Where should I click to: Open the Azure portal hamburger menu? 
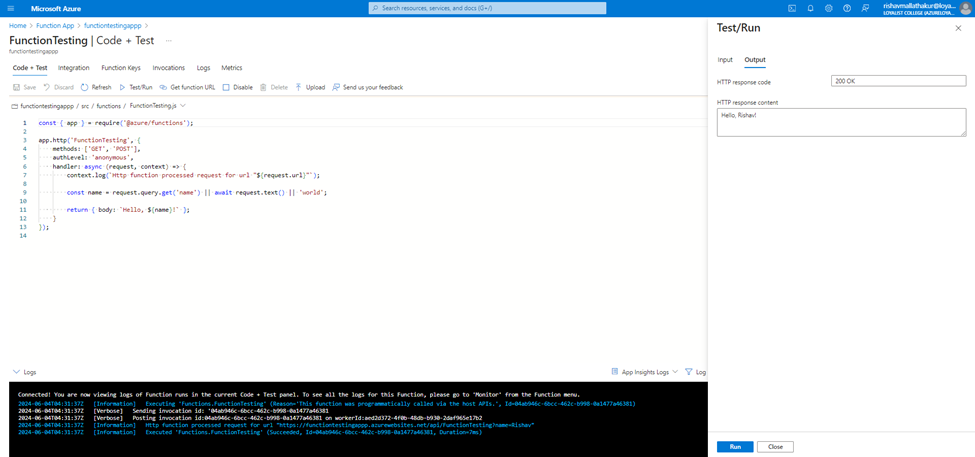[11, 8]
